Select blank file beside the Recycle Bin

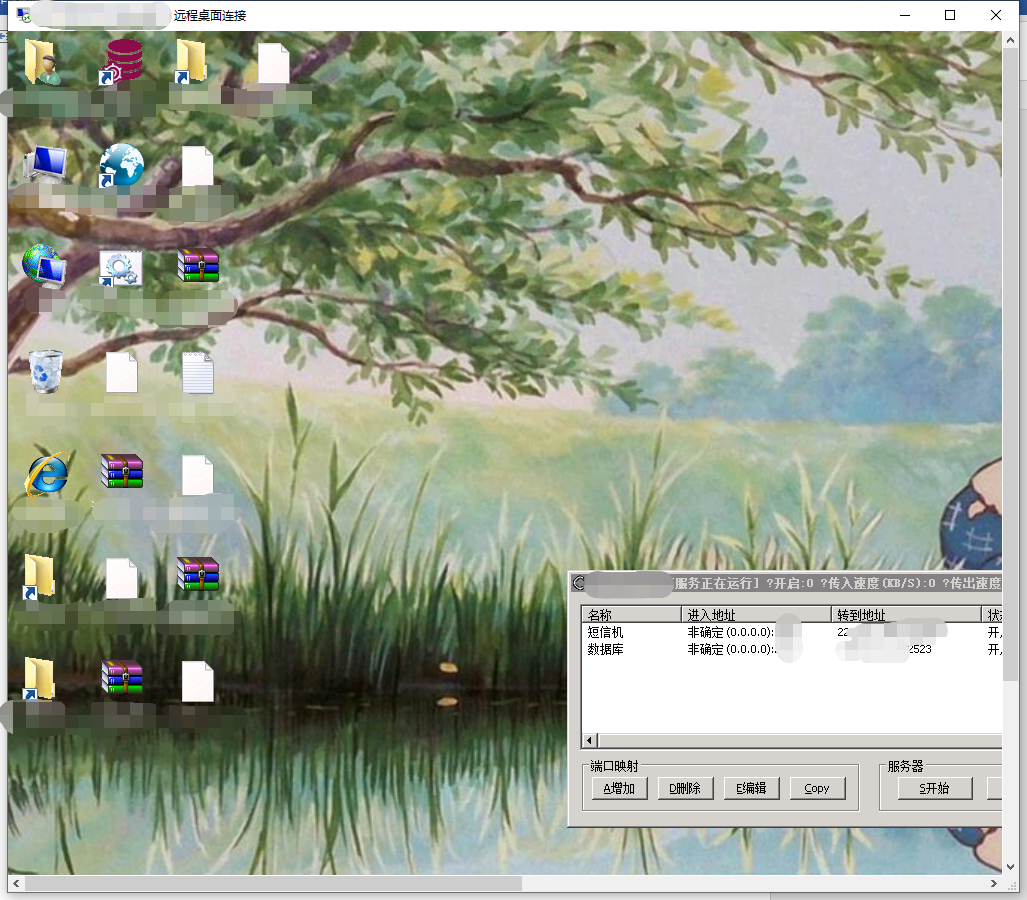(122, 372)
